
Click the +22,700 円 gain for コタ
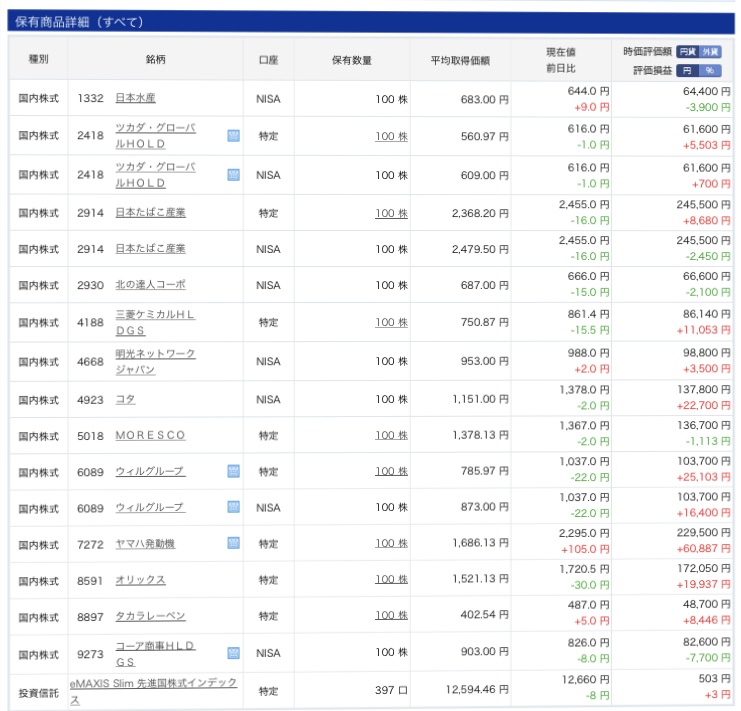pyautogui.click(x=704, y=405)
